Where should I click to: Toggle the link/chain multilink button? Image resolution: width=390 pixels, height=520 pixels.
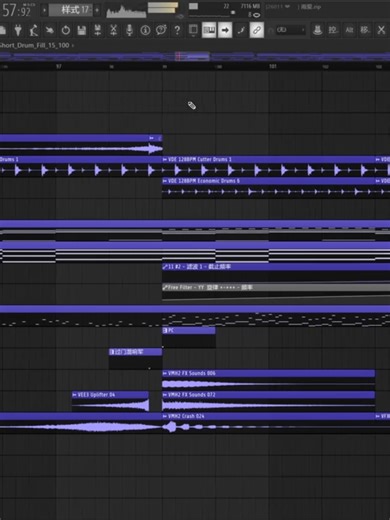(x=257, y=30)
